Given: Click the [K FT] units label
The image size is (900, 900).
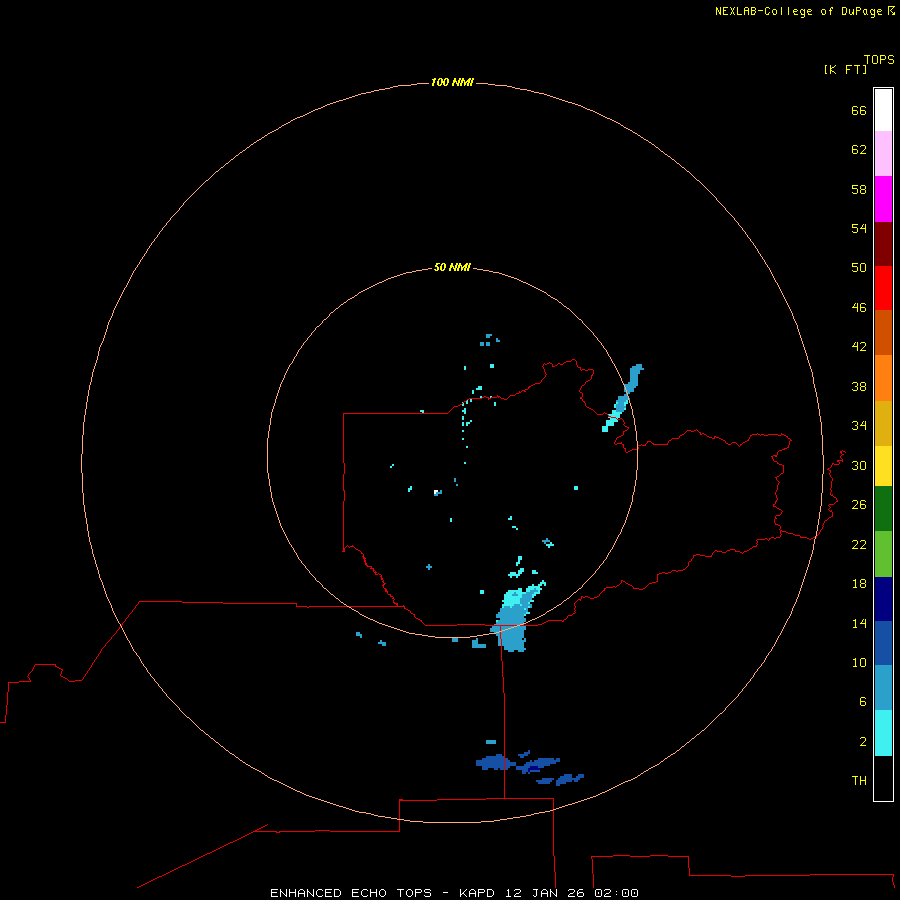Looking at the screenshot, I should pyautogui.click(x=845, y=69).
